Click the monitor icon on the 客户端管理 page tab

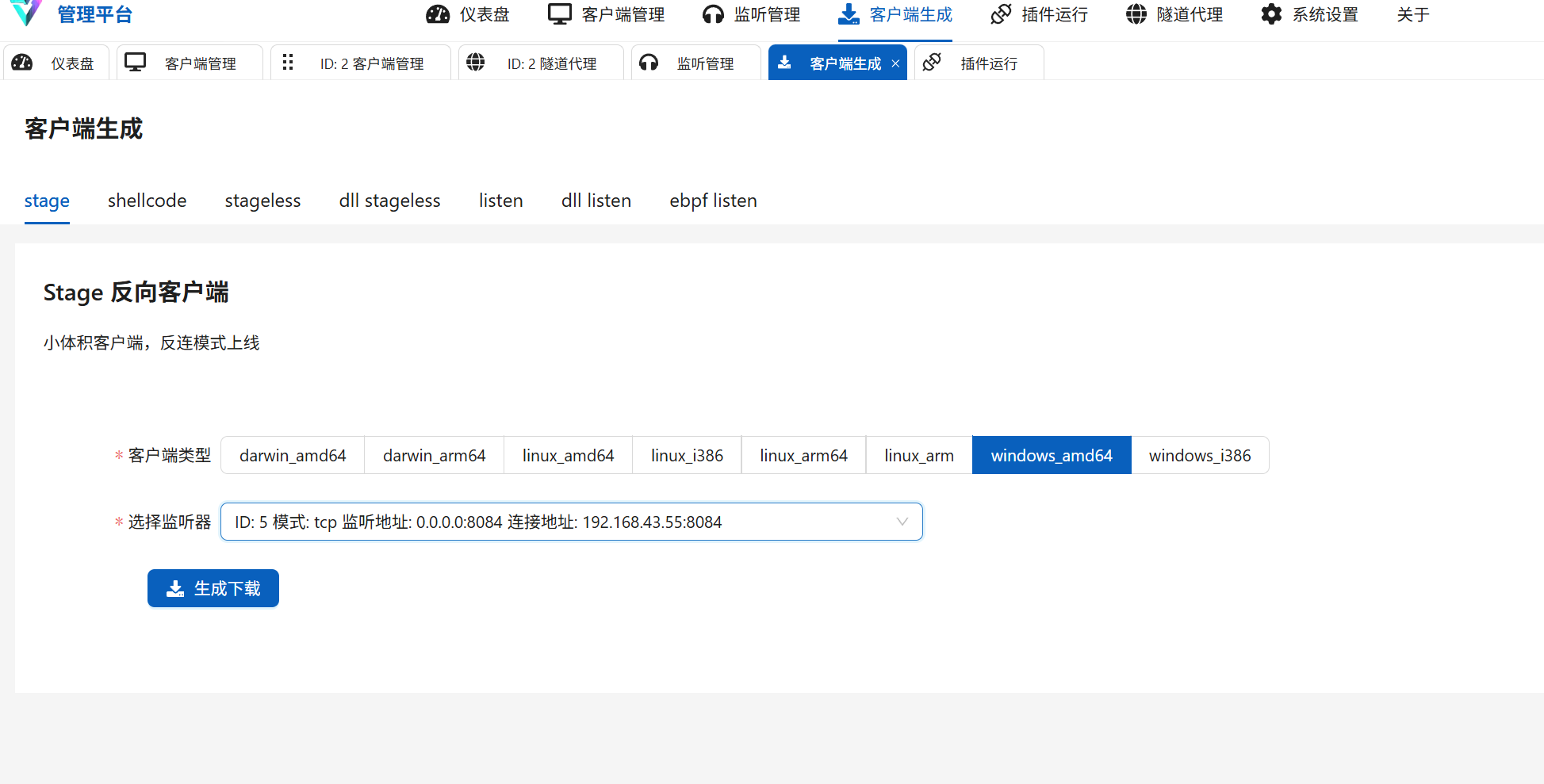tap(136, 63)
